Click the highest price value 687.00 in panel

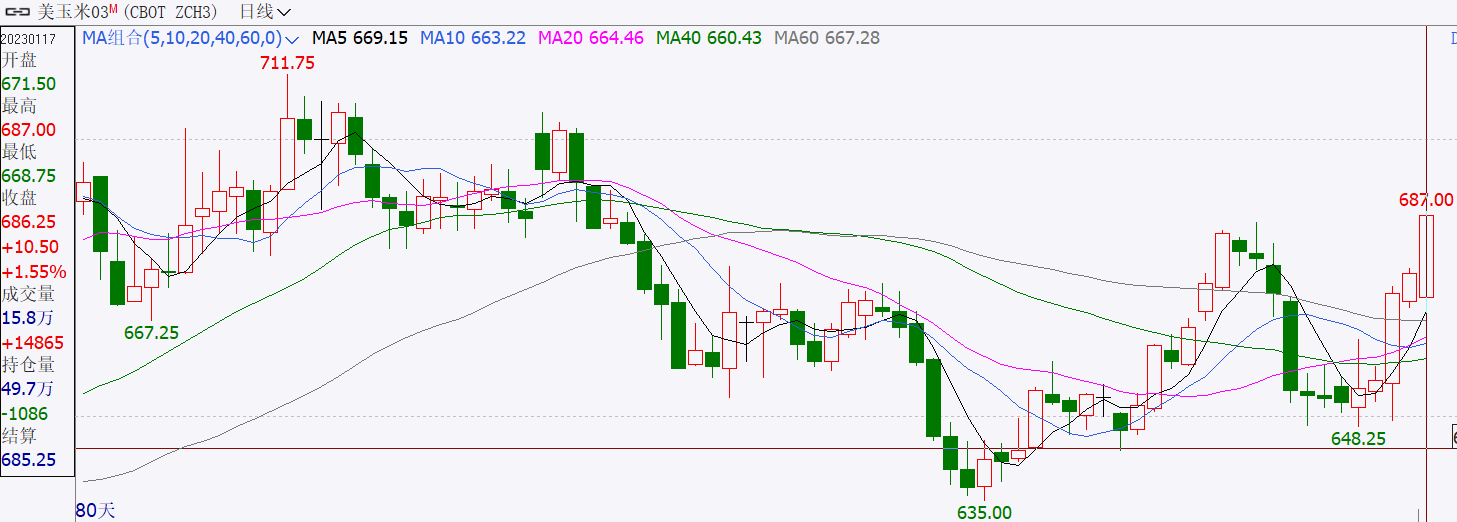29,130
